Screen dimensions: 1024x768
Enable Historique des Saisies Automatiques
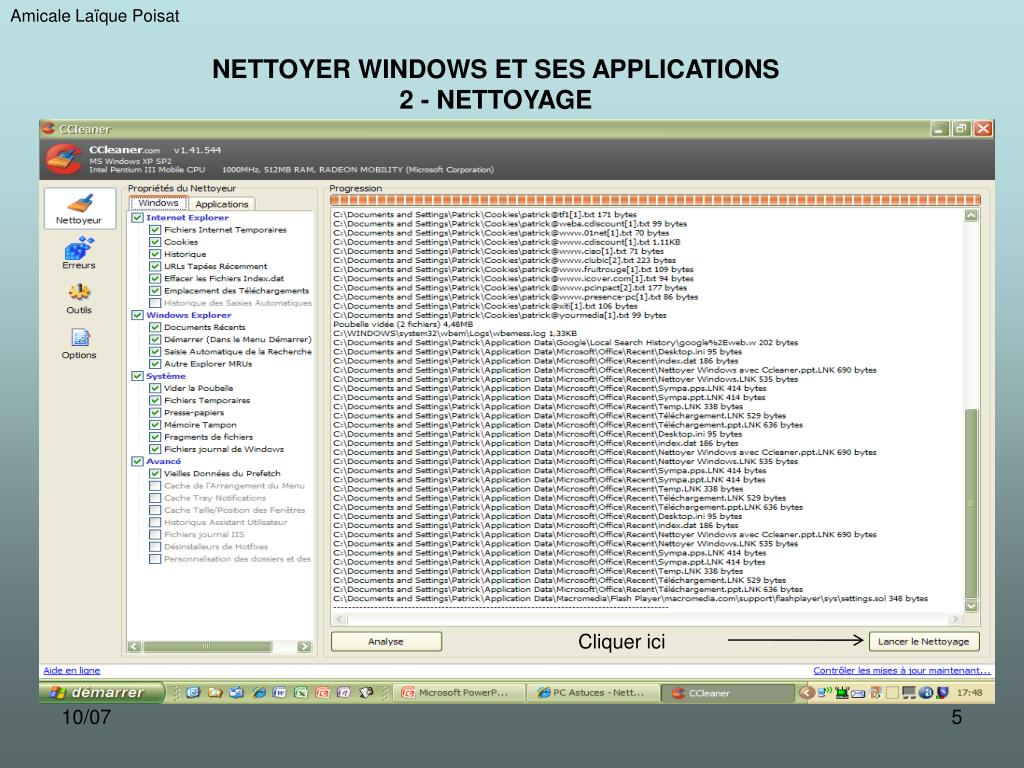pyautogui.click(x=155, y=303)
